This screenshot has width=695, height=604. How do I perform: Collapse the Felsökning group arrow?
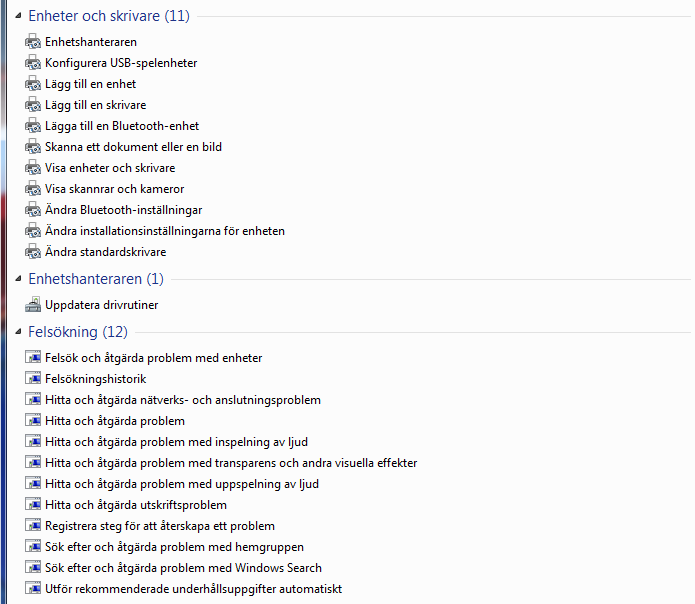(18, 331)
